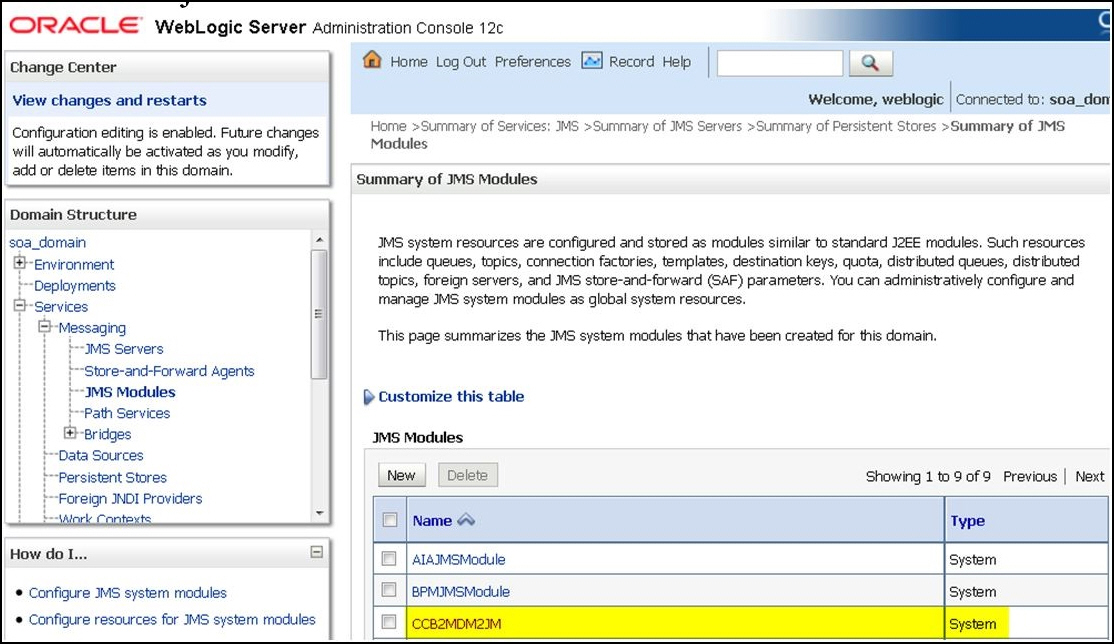The width and height of the screenshot is (1114, 644).
Task: Click the Record icon in toolbar
Action: click(x=592, y=60)
